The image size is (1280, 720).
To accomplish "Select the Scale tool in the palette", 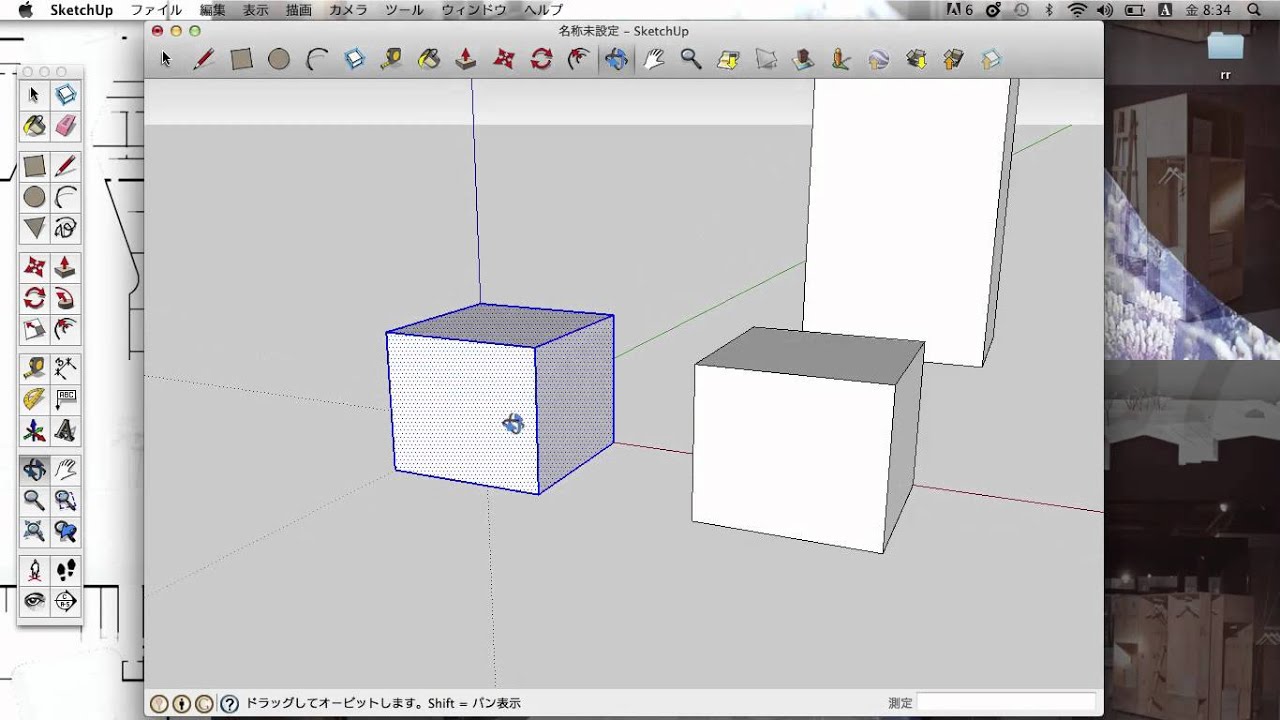I will [x=34, y=329].
